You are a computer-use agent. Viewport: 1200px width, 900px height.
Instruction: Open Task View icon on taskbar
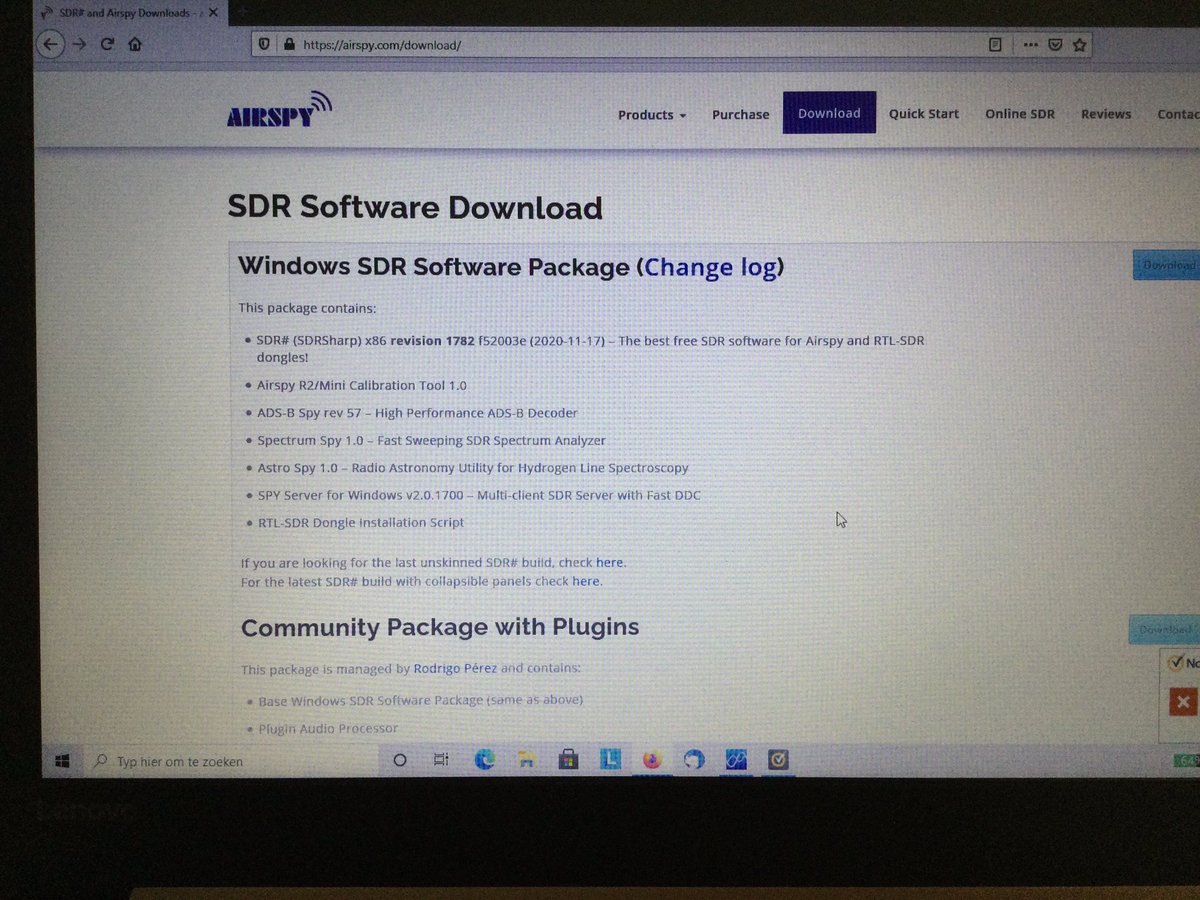tap(441, 761)
